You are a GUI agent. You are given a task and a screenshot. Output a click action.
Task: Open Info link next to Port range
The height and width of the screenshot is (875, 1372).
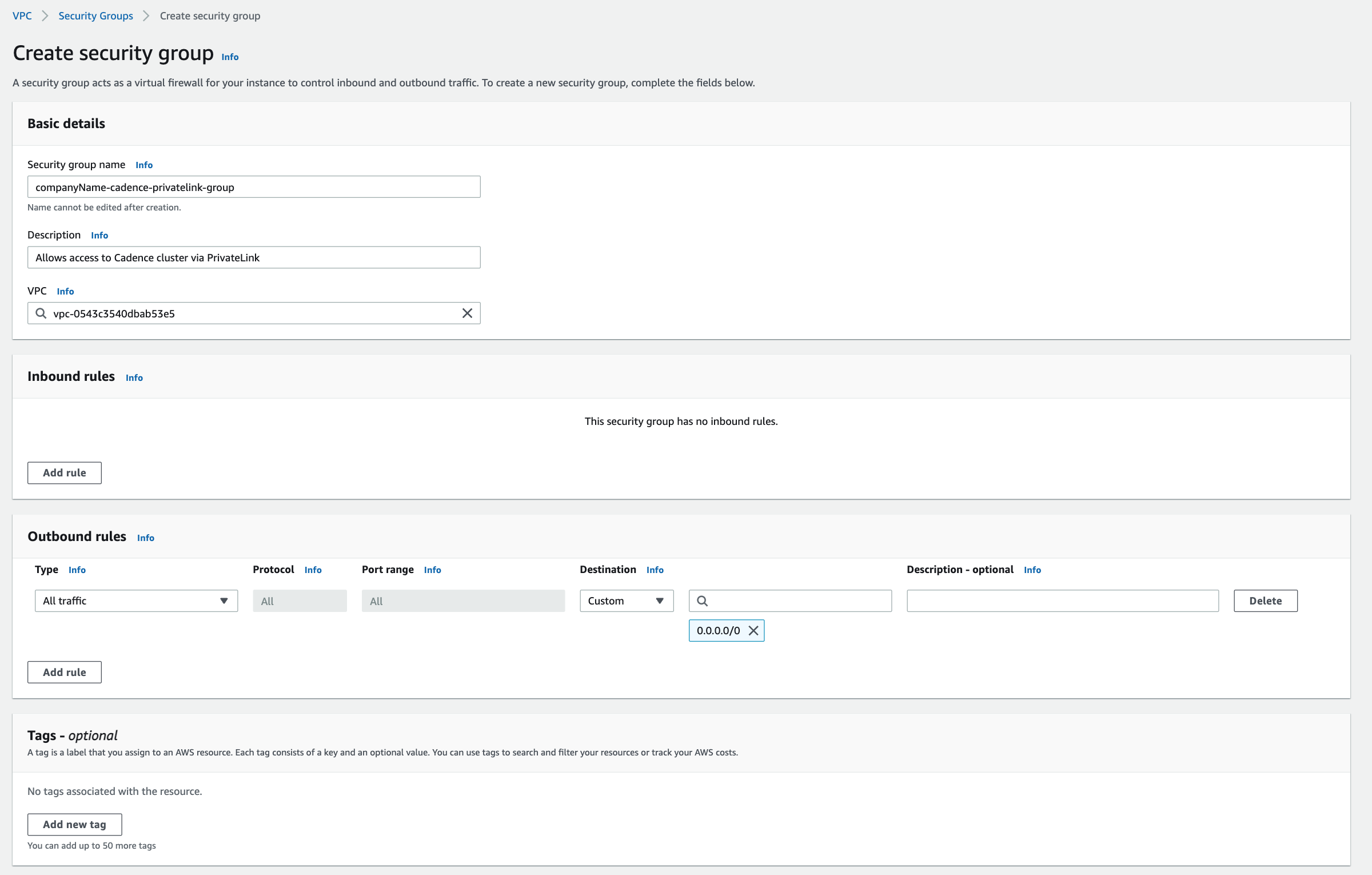(x=432, y=570)
